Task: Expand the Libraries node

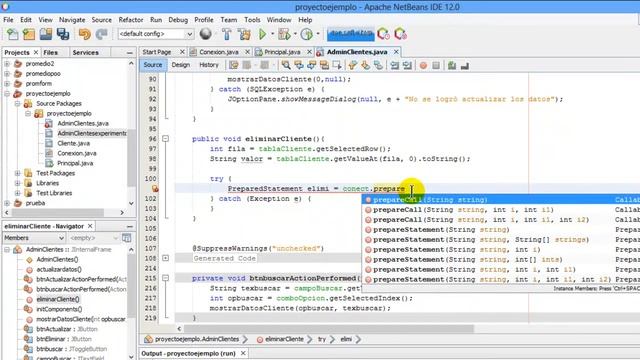Action: (18, 183)
